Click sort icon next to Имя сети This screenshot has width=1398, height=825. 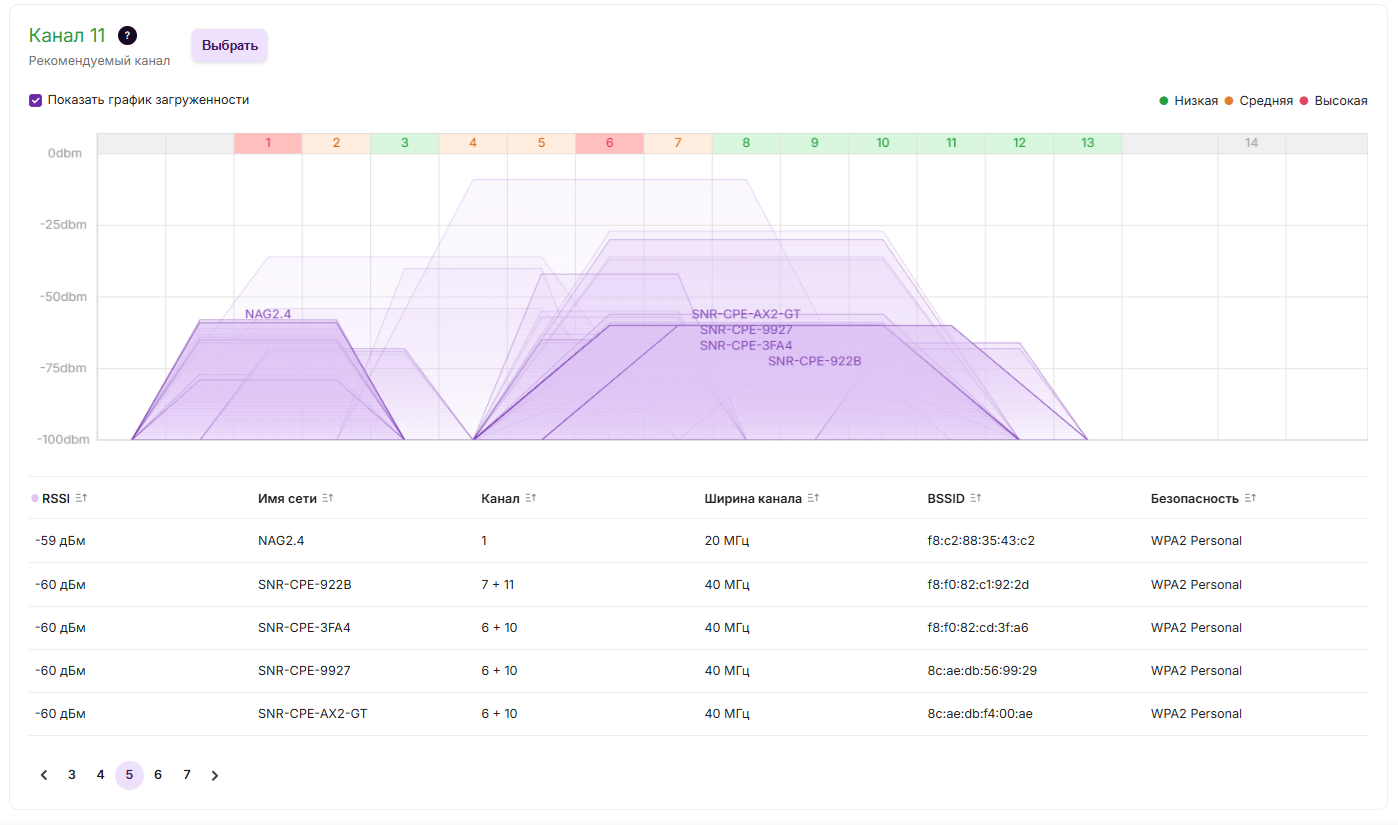tap(328, 498)
